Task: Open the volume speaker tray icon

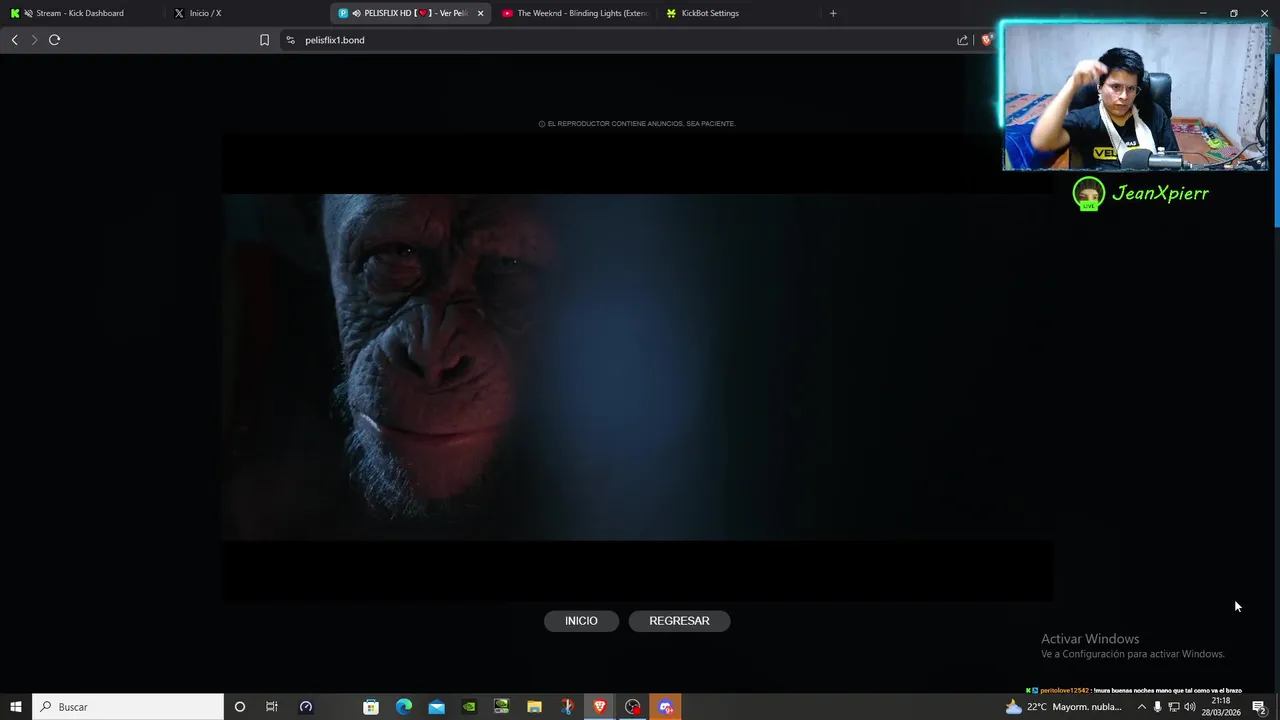Action: click(1190, 707)
